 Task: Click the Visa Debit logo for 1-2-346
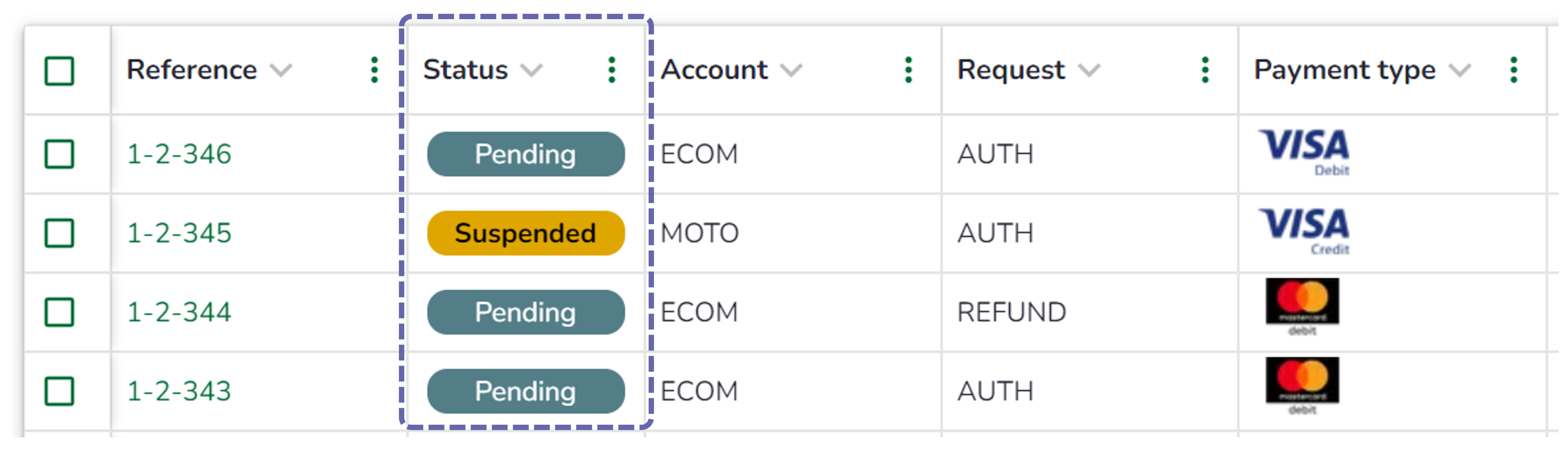tap(1304, 152)
